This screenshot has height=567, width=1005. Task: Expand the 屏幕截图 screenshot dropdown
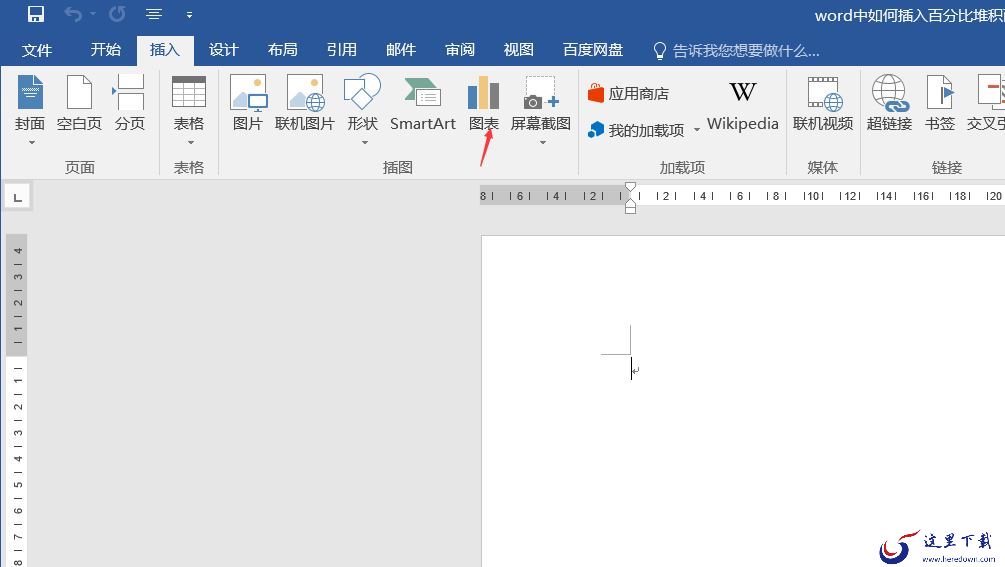tap(541, 142)
